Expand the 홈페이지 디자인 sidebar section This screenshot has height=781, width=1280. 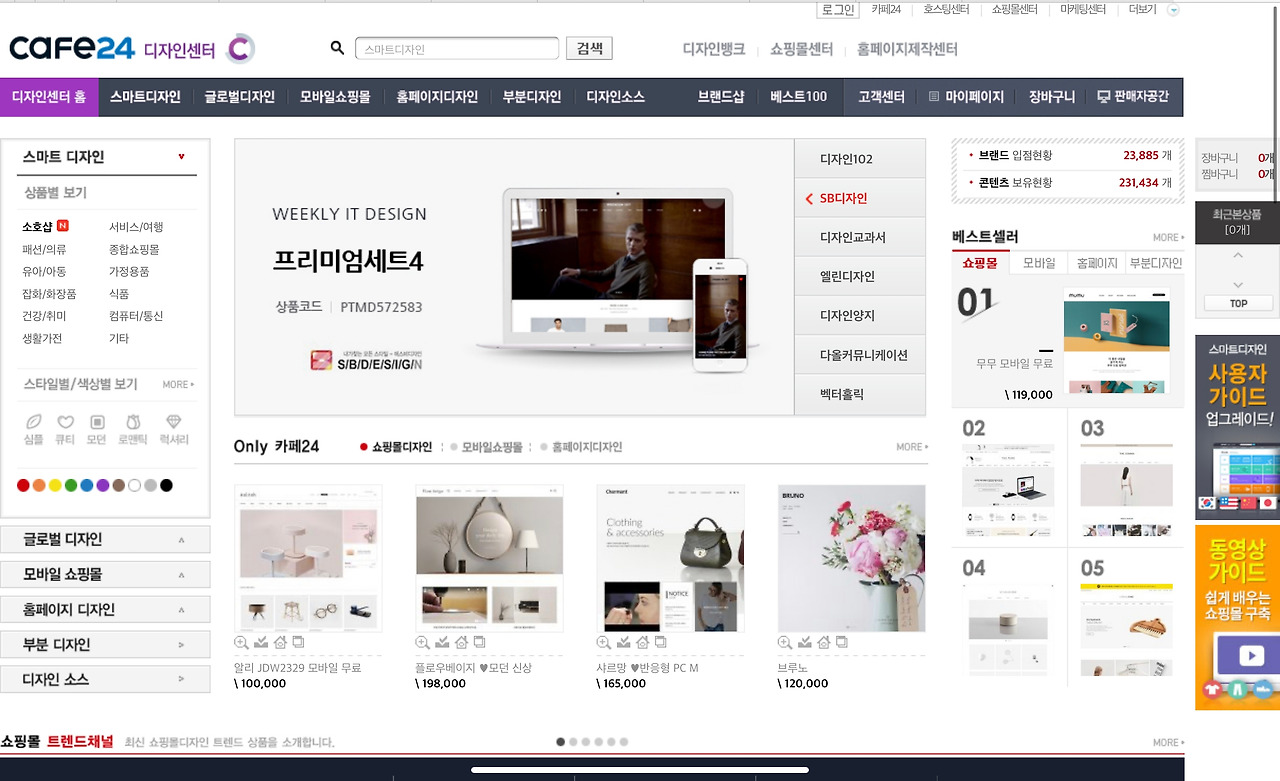(x=105, y=610)
